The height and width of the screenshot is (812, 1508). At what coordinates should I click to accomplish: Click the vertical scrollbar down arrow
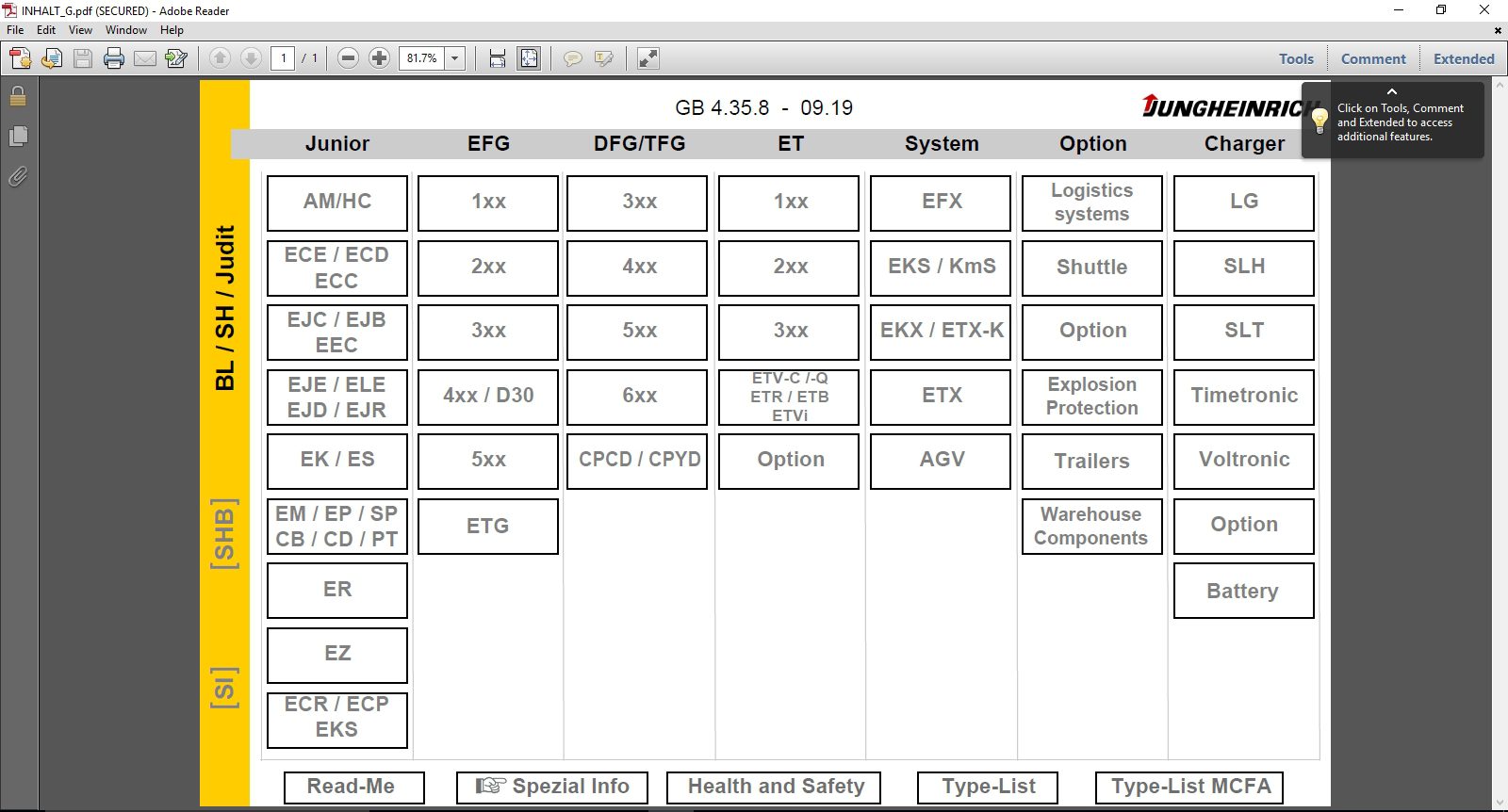pyautogui.click(x=1500, y=804)
